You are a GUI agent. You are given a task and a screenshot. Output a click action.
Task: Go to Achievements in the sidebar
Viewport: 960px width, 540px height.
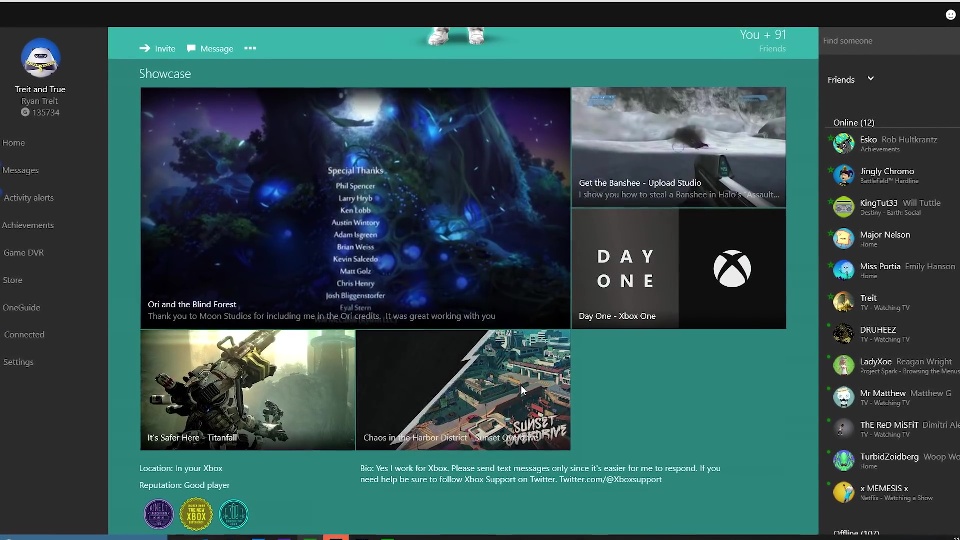[28, 225]
